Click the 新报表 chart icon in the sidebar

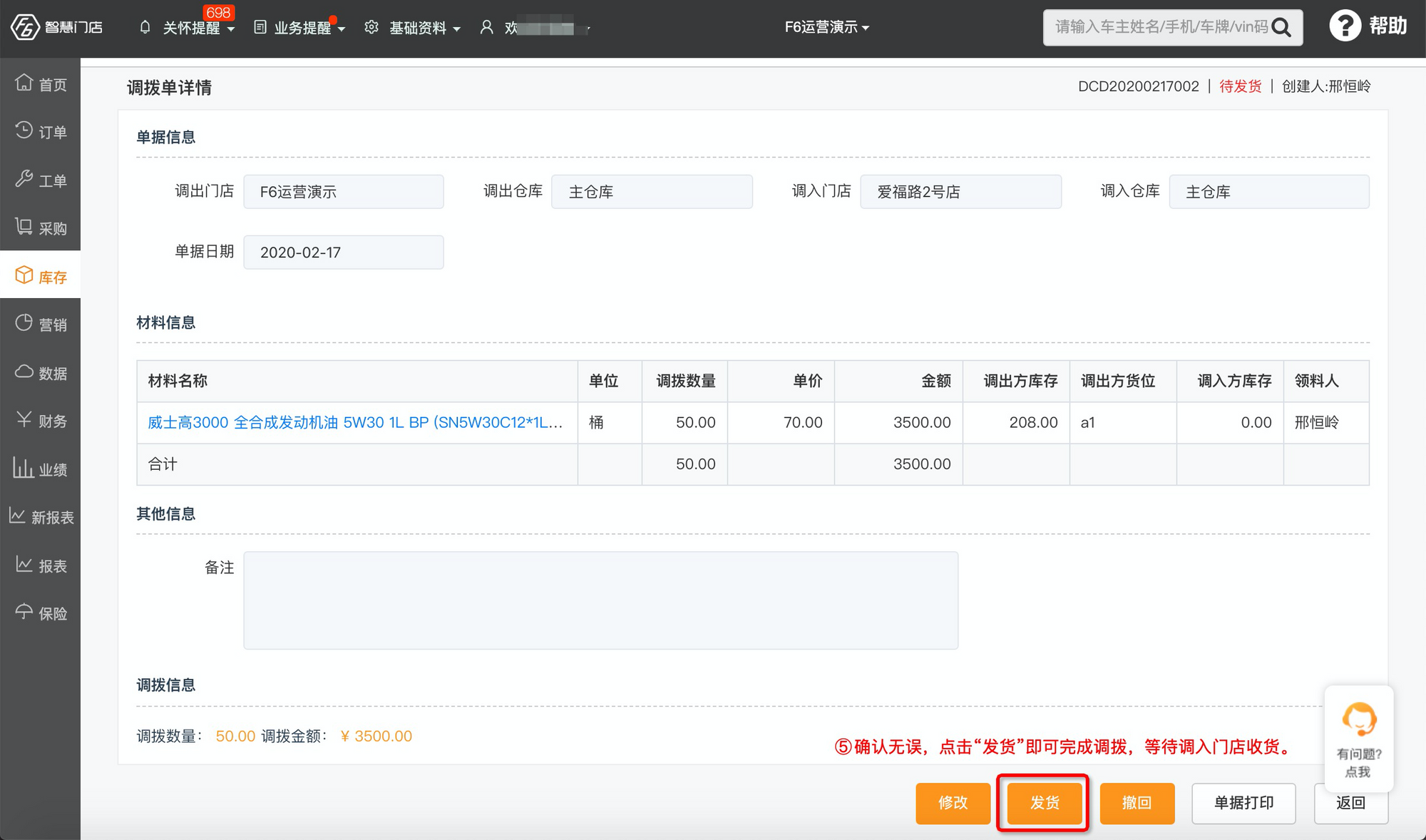[x=17, y=516]
